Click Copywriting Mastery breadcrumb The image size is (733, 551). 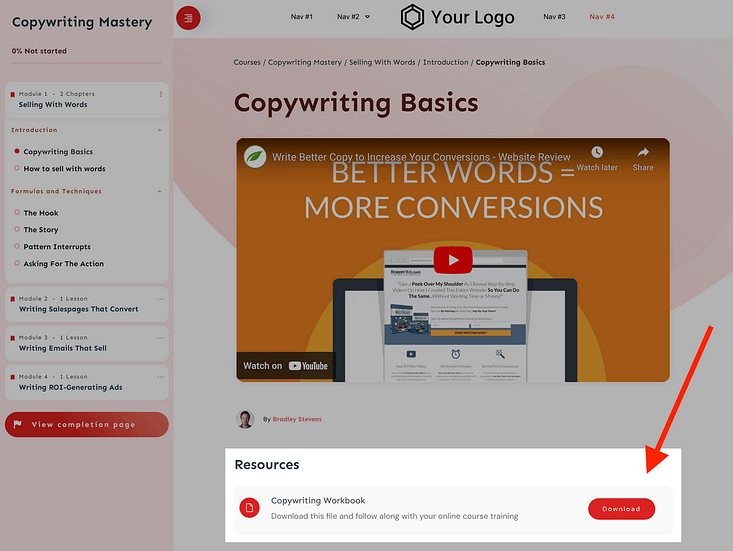pos(305,62)
